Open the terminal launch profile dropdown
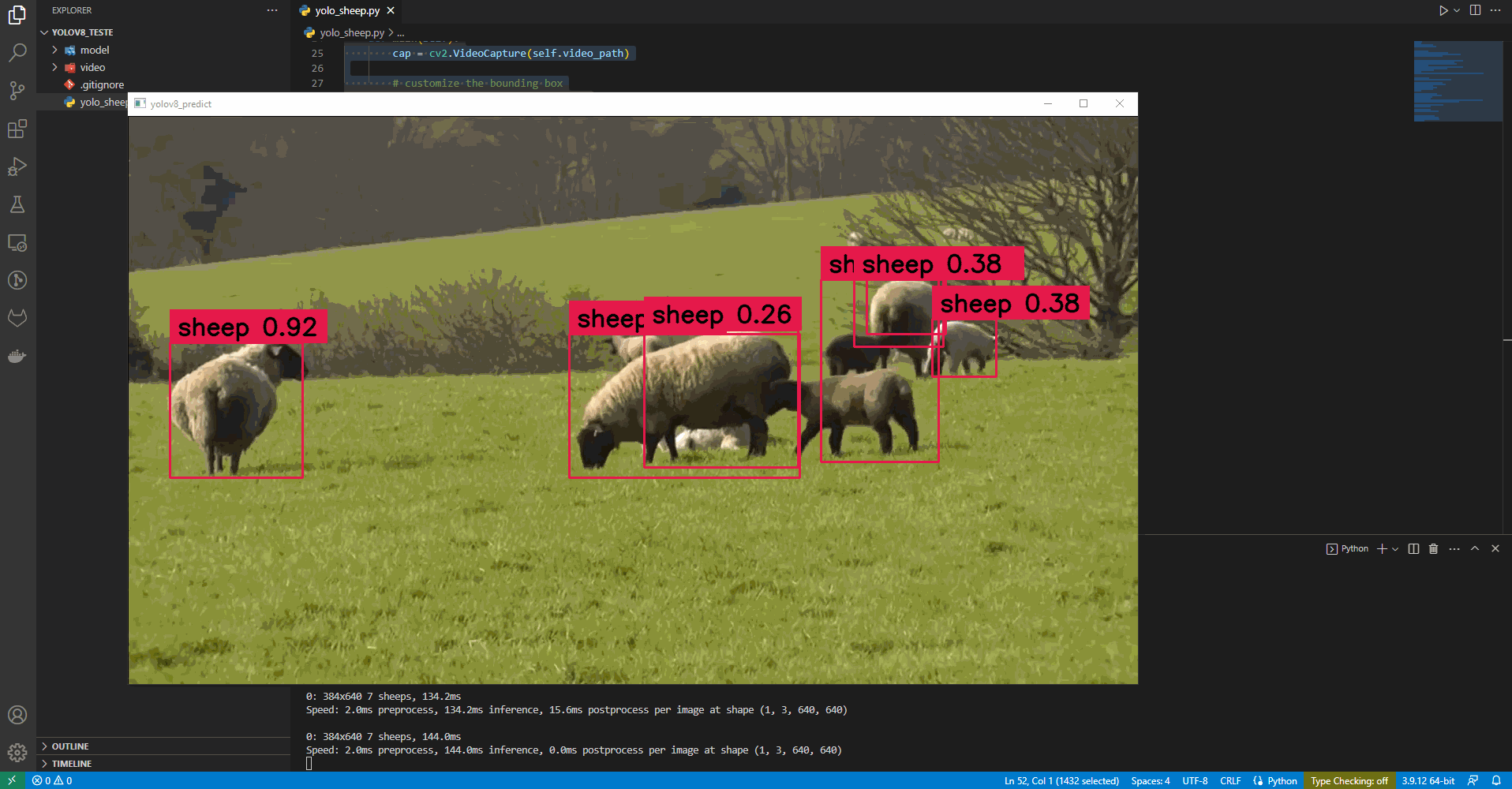The width and height of the screenshot is (1512, 789). click(x=1395, y=548)
